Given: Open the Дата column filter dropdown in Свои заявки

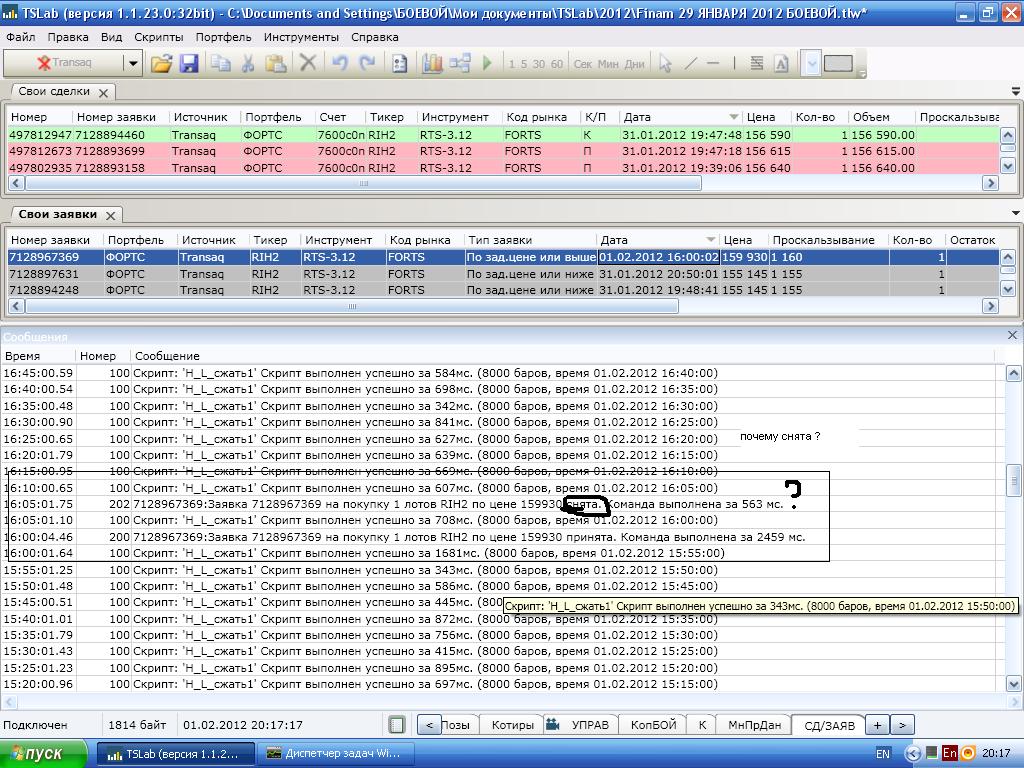Looking at the screenshot, I should pyautogui.click(x=711, y=240).
